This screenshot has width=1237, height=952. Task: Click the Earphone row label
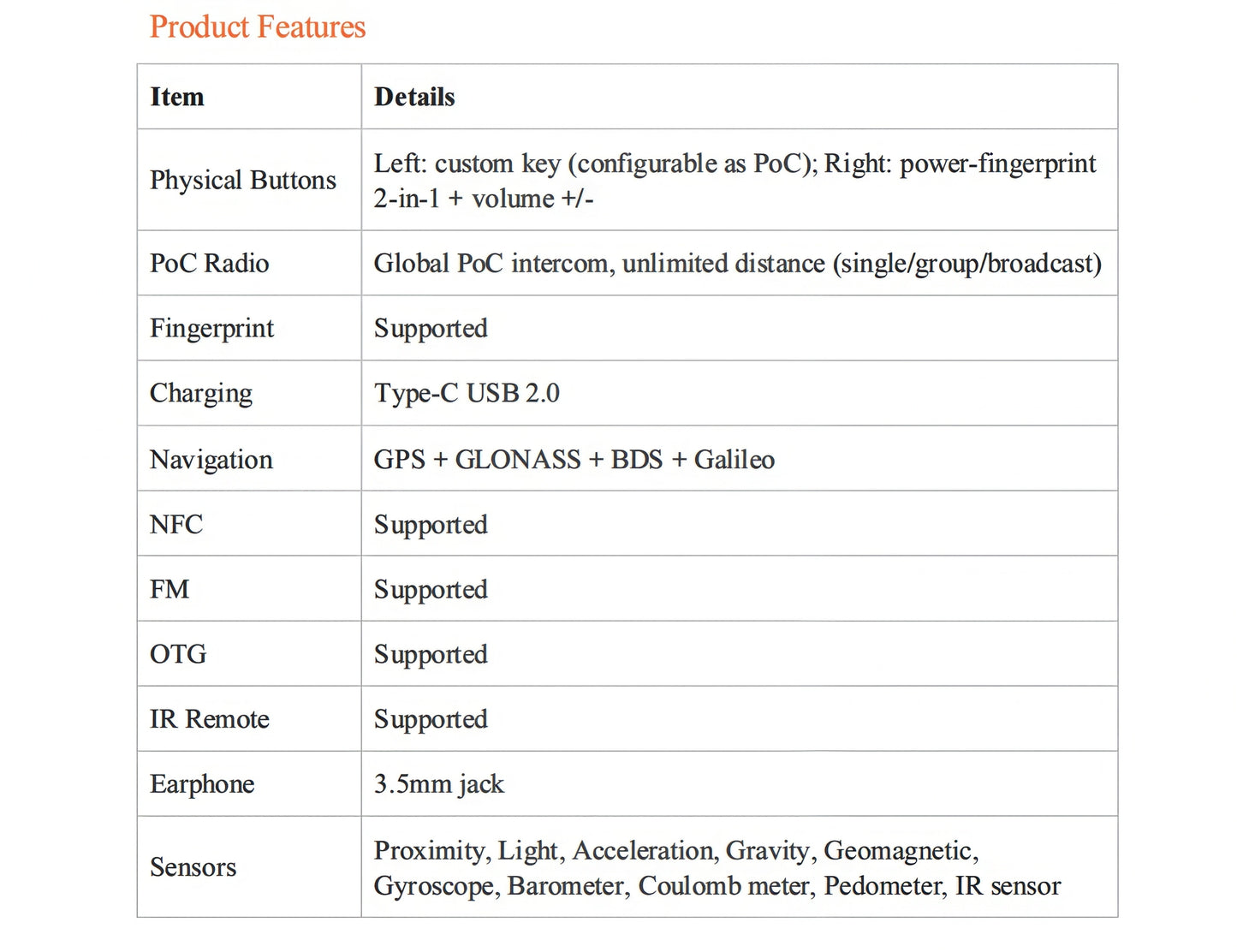click(x=202, y=785)
